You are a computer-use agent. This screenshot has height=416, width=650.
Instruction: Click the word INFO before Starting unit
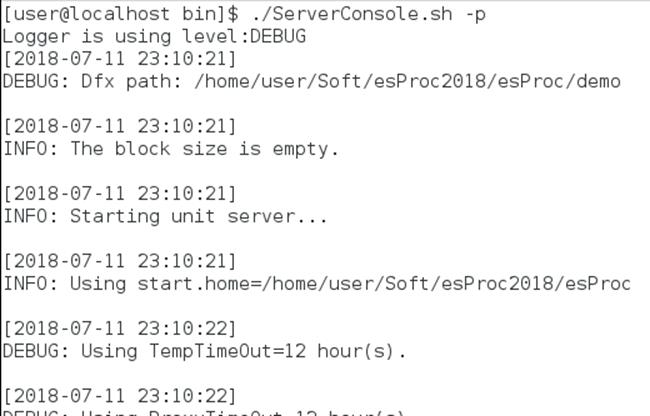tap(25, 216)
